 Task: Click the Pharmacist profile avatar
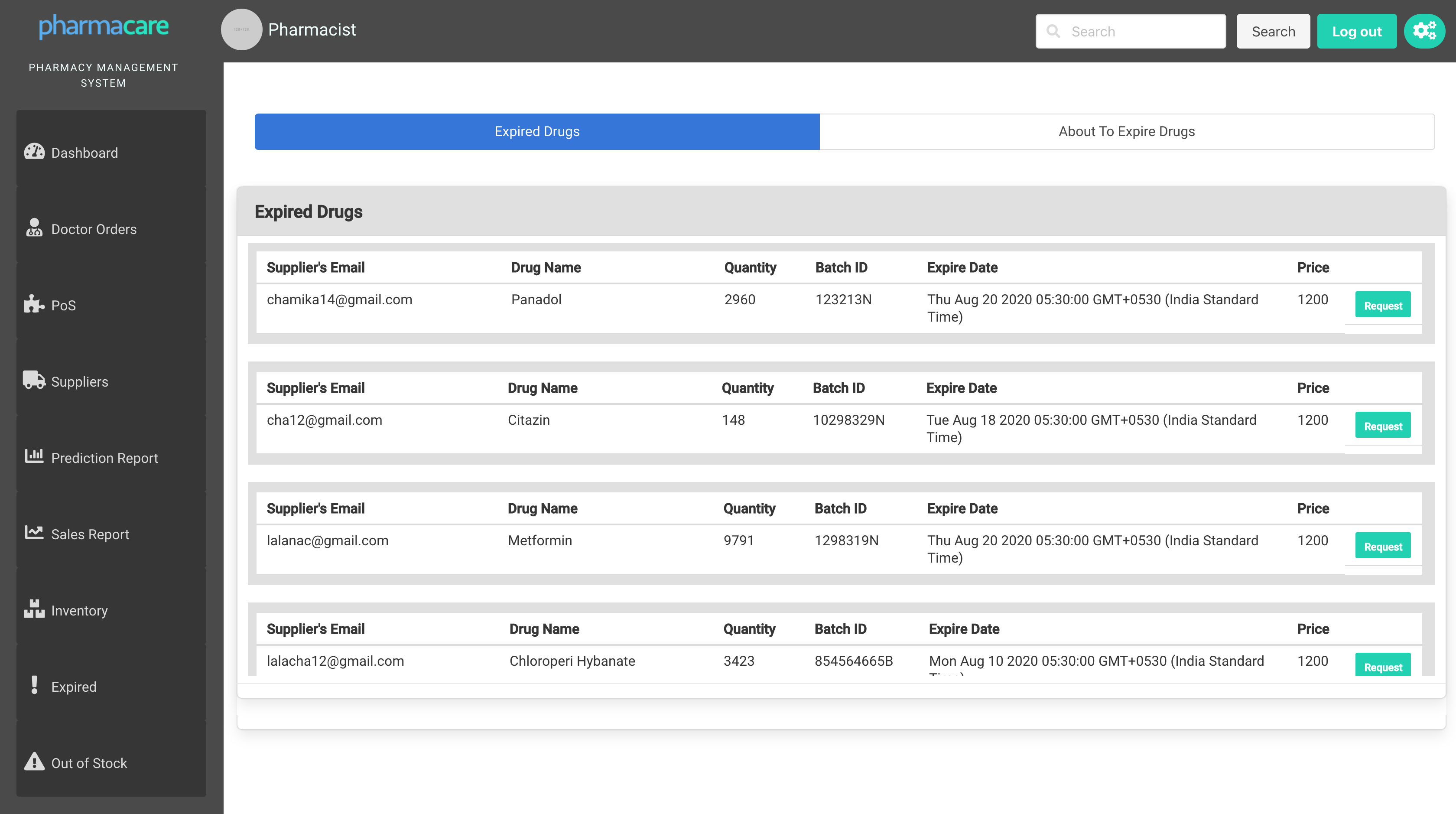(x=241, y=29)
